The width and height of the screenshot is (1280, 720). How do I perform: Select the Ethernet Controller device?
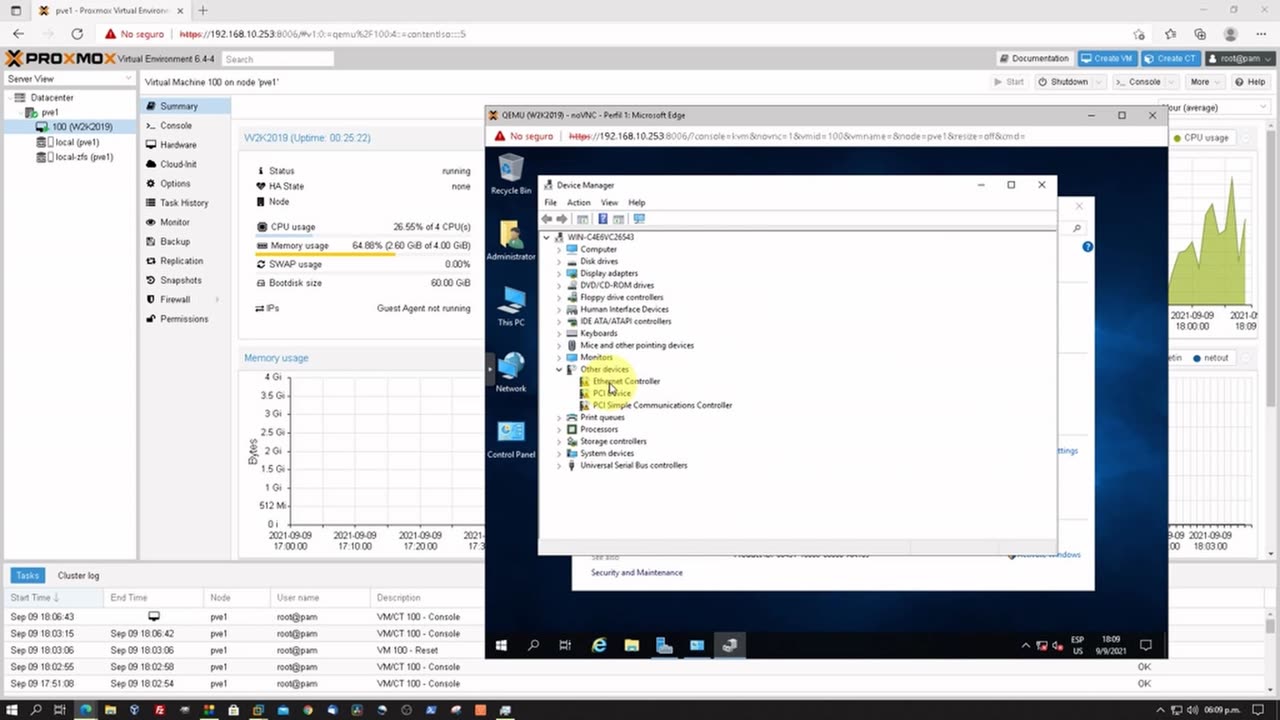626,381
